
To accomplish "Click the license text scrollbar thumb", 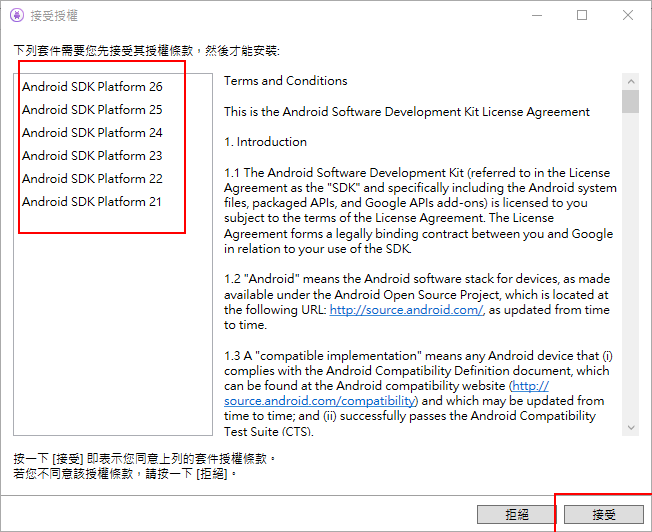I will pyautogui.click(x=631, y=101).
